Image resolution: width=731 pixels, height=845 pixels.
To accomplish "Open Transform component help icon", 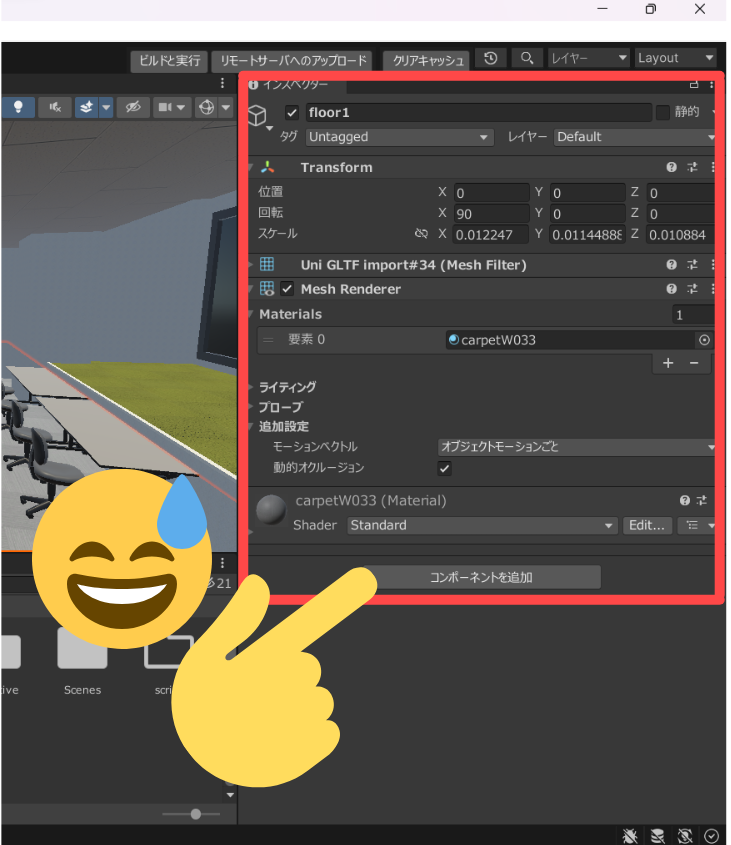I will pyautogui.click(x=672, y=168).
